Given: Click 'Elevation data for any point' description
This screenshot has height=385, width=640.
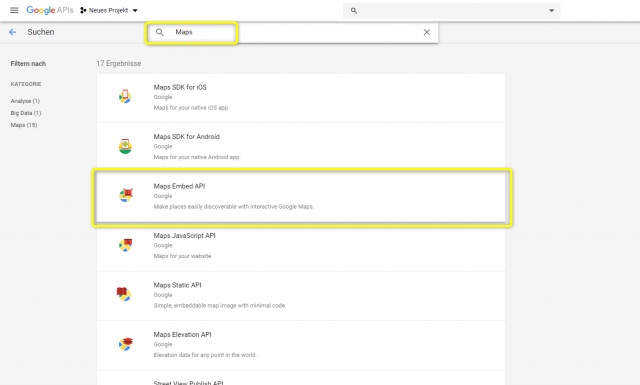Looking at the screenshot, I should pos(205,355).
